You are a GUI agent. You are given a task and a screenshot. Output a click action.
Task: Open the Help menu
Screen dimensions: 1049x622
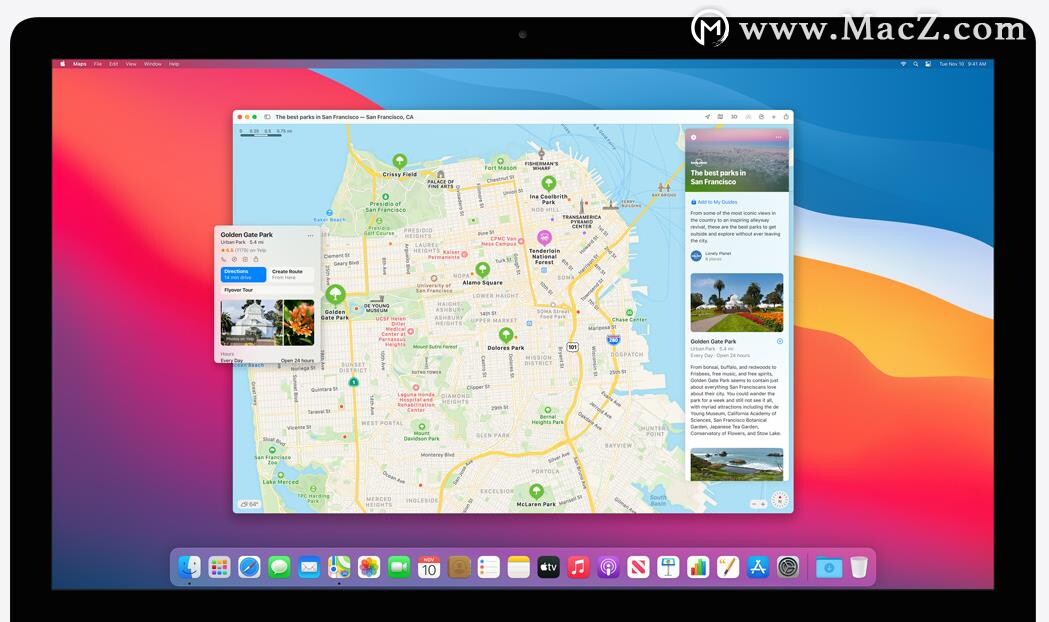pos(174,64)
